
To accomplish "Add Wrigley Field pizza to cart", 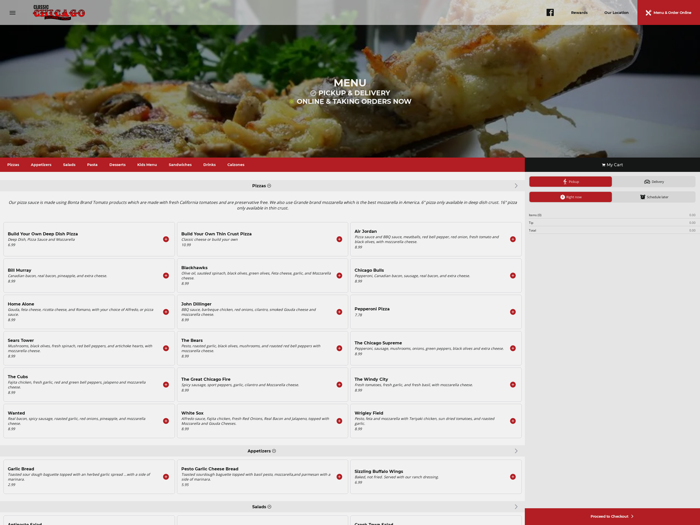I will (x=512, y=421).
